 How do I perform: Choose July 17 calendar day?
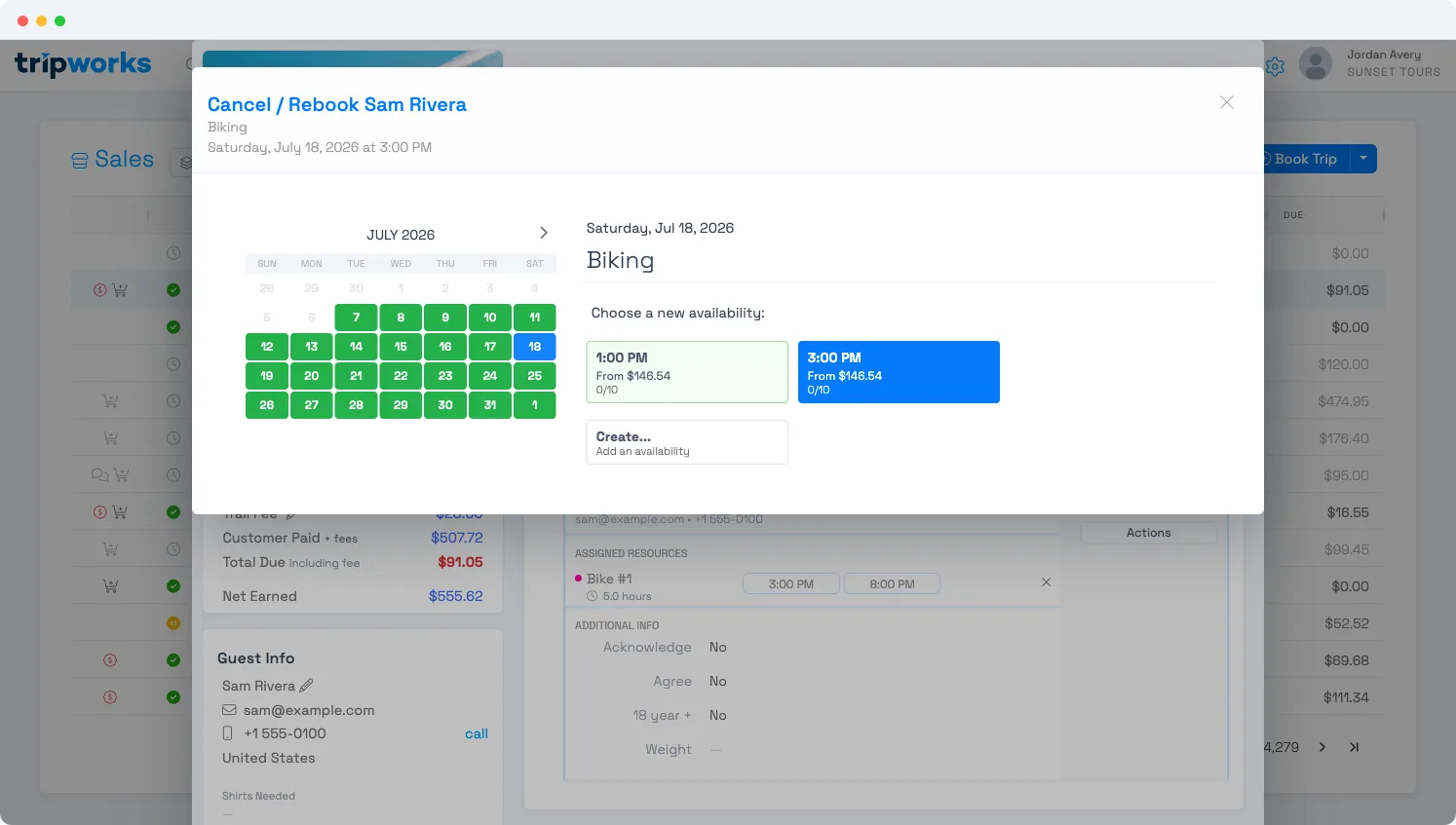490,347
